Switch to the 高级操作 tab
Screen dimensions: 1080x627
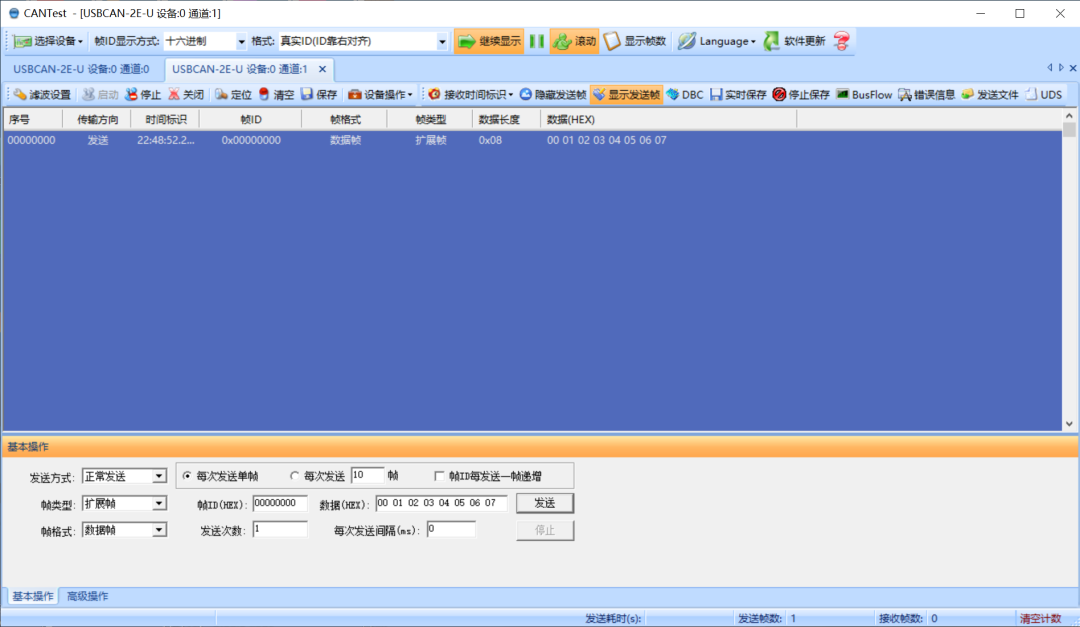point(87,597)
